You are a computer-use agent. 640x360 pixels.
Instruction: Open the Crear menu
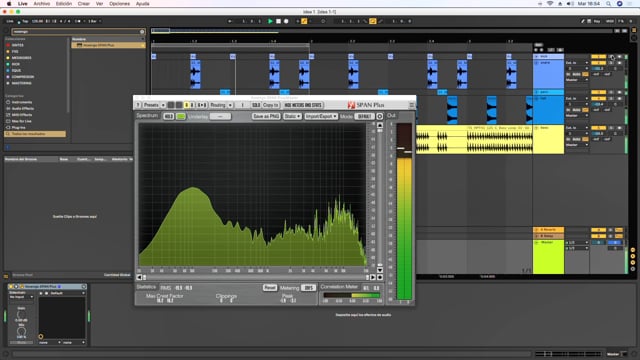point(84,4)
